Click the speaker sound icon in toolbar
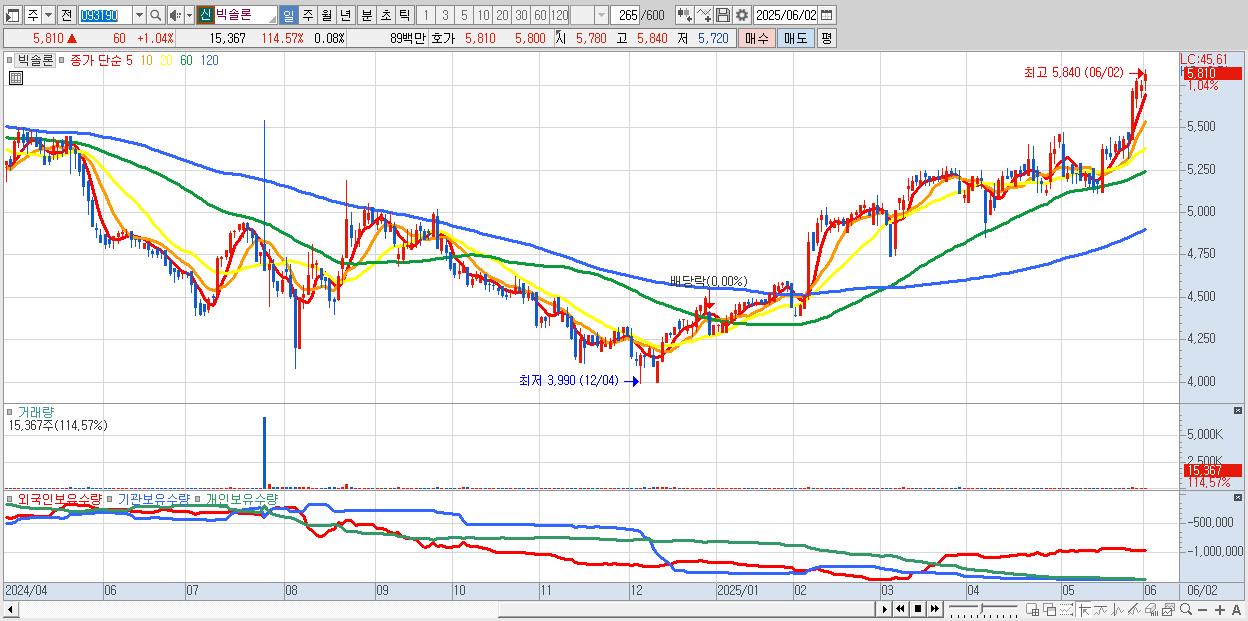 175,15
